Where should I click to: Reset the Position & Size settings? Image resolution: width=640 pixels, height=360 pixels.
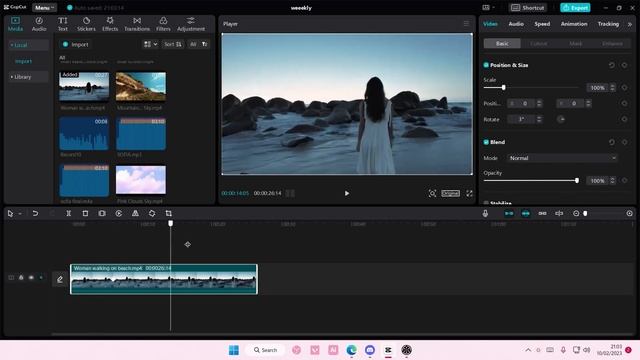click(611, 65)
